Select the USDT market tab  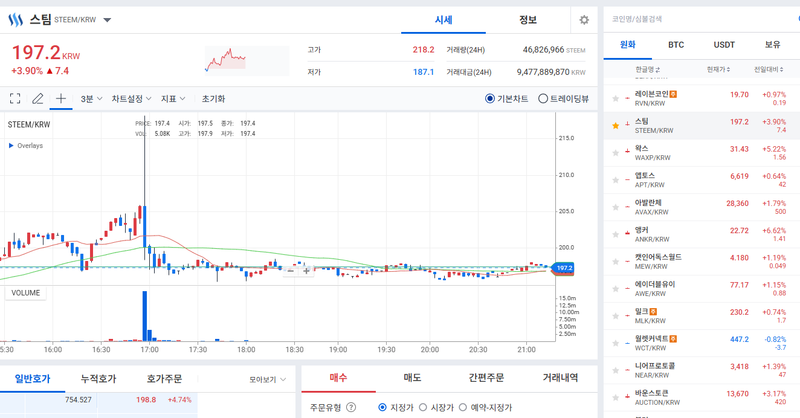tap(724, 44)
